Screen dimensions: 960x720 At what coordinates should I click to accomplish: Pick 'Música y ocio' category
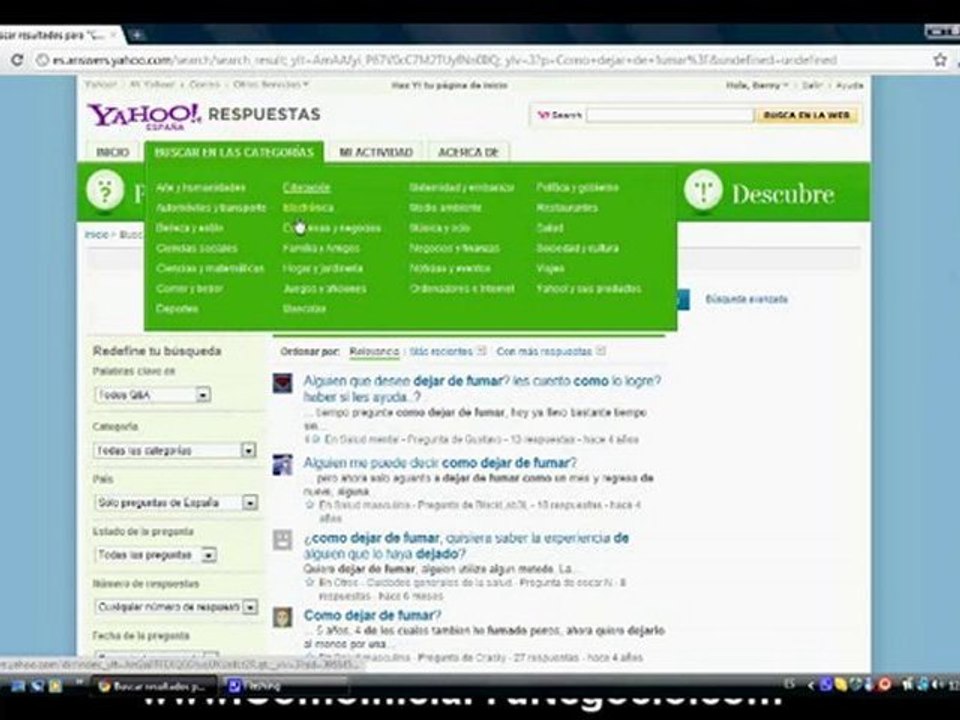coord(439,228)
